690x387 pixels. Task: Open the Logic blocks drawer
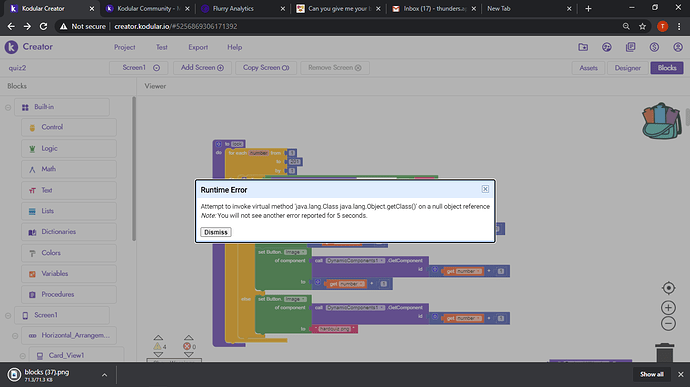pyautogui.click(x=69, y=148)
